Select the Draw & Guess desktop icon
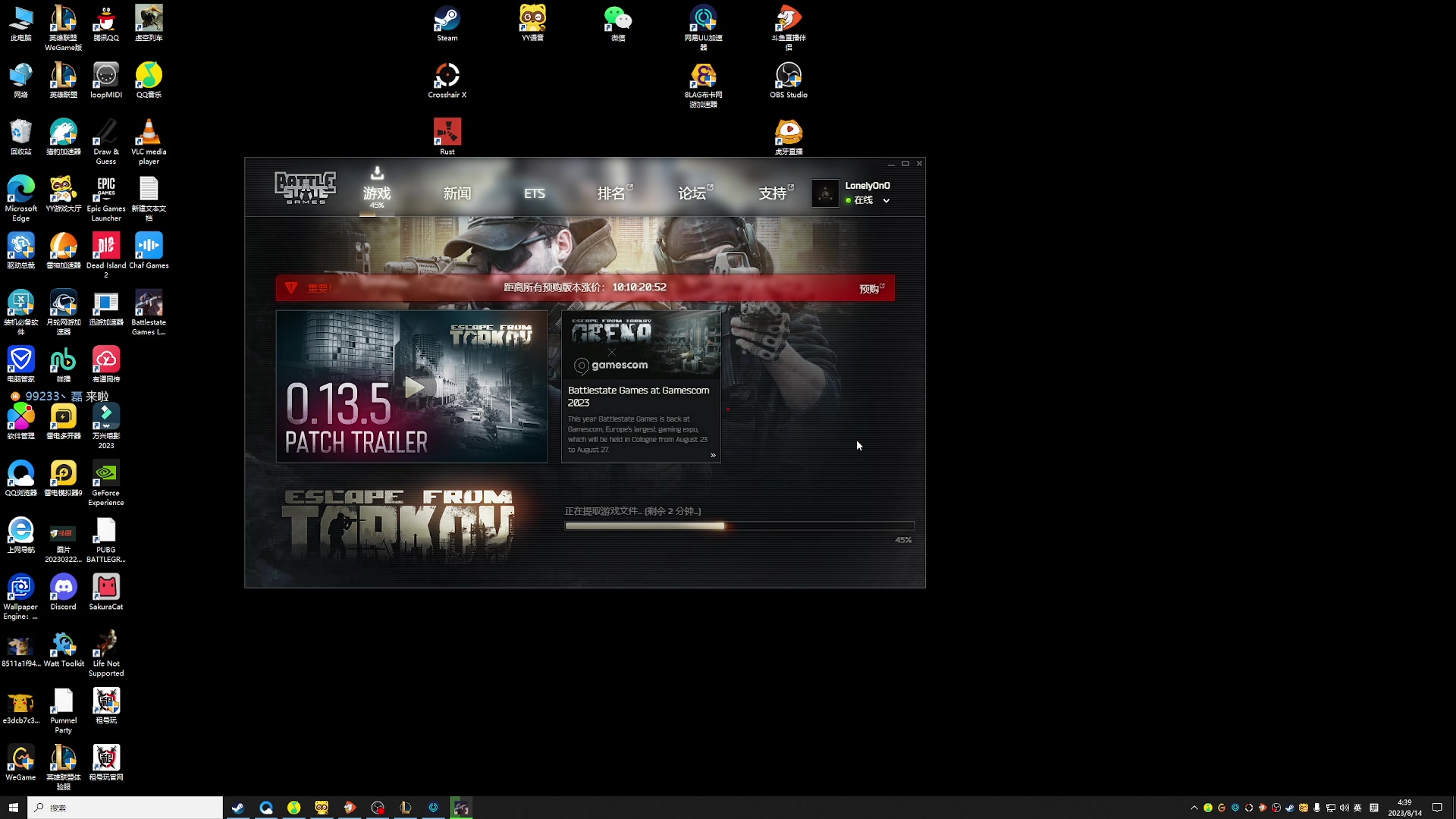Image resolution: width=1456 pixels, height=819 pixels. (x=106, y=142)
